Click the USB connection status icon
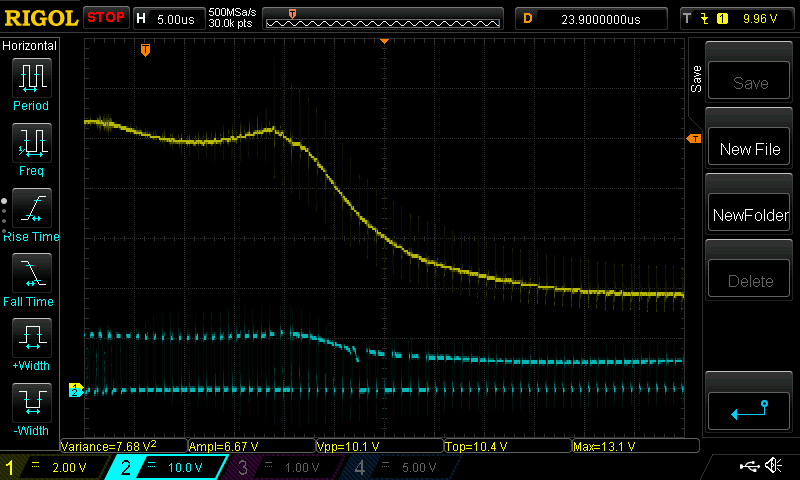Viewport: 800px width, 480px height. point(749,466)
